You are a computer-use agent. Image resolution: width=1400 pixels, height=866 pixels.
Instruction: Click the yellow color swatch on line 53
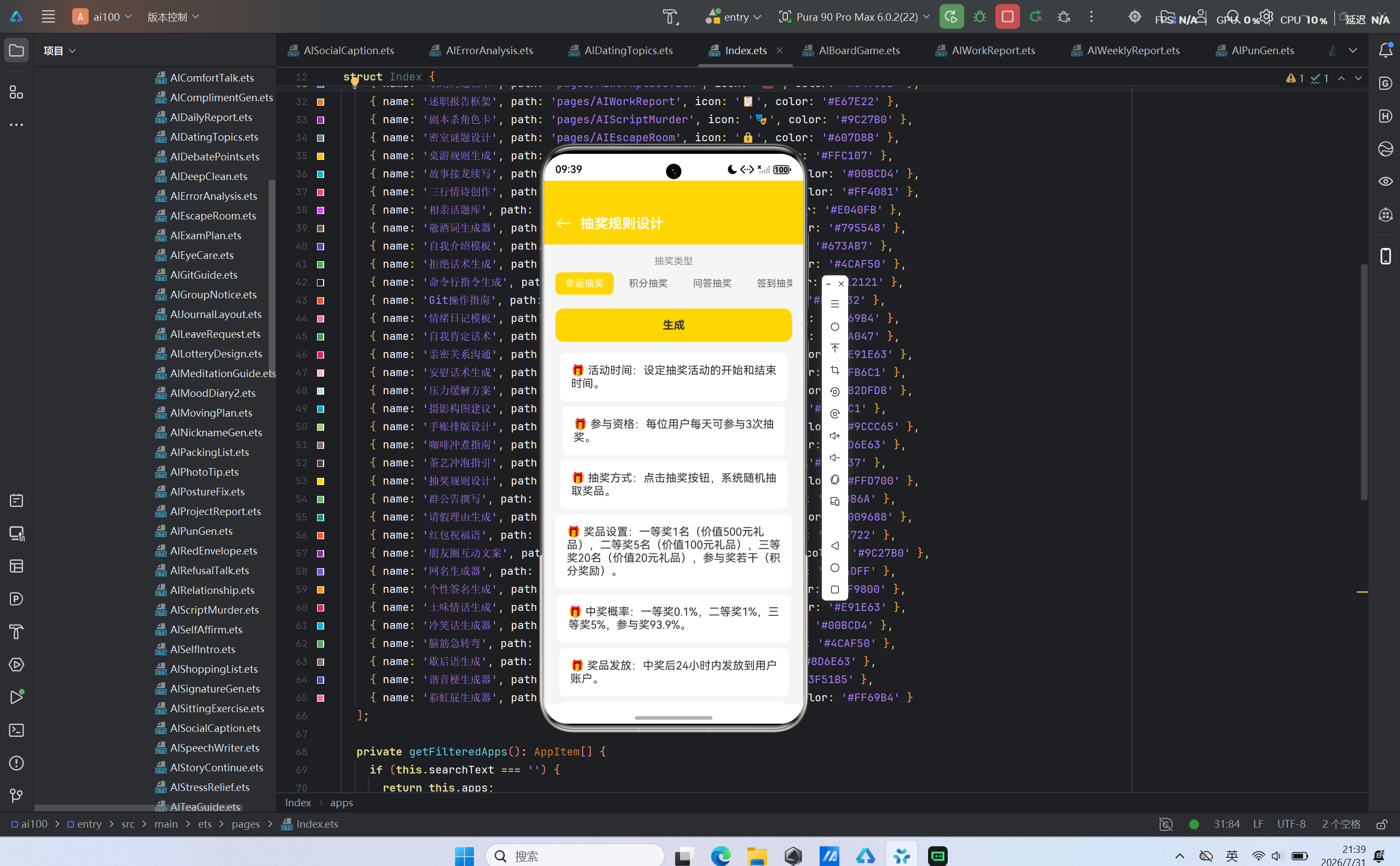tap(321, 481)
